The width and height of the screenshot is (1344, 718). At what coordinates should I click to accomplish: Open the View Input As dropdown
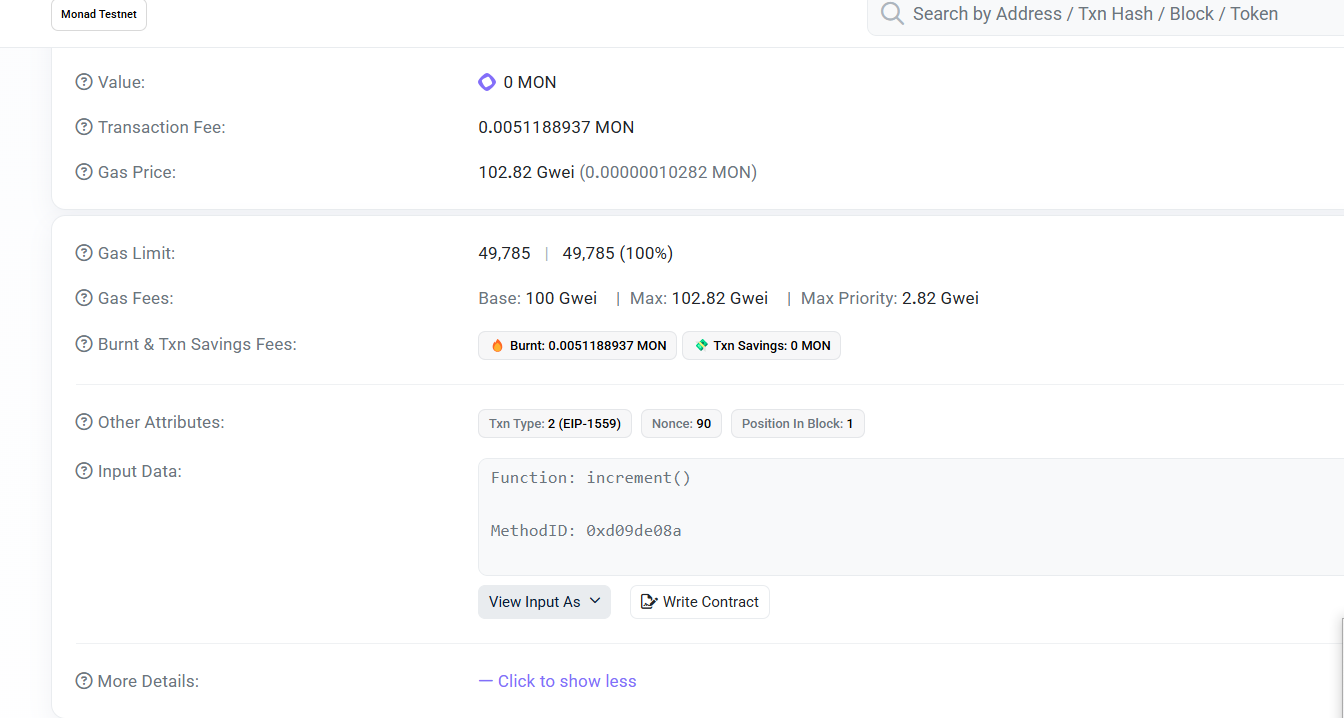pos(544,602)
